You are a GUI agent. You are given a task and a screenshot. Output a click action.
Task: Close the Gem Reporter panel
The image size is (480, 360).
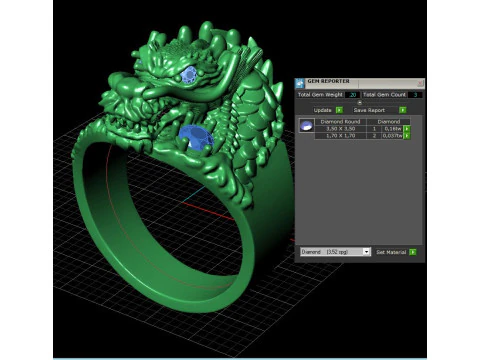coord(420,83)
